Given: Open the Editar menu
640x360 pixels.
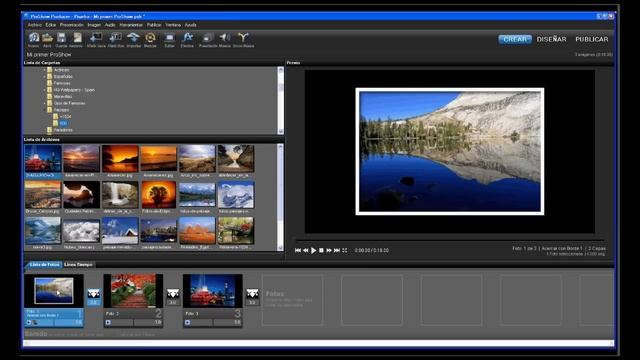Looking at the screenshot, I should 51,25.
